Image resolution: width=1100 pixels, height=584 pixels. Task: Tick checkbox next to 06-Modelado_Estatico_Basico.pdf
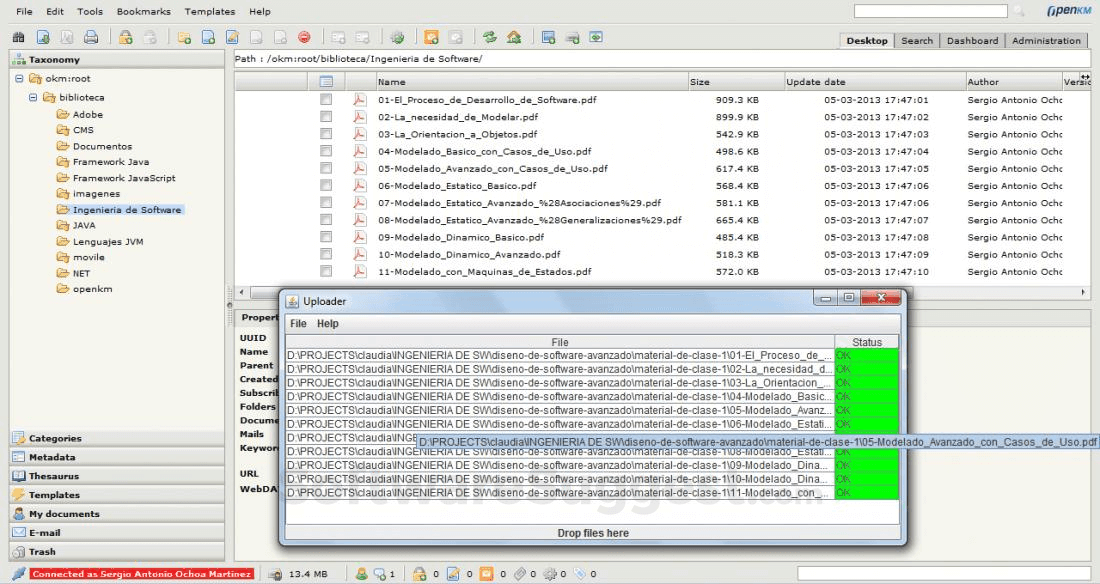325,186
